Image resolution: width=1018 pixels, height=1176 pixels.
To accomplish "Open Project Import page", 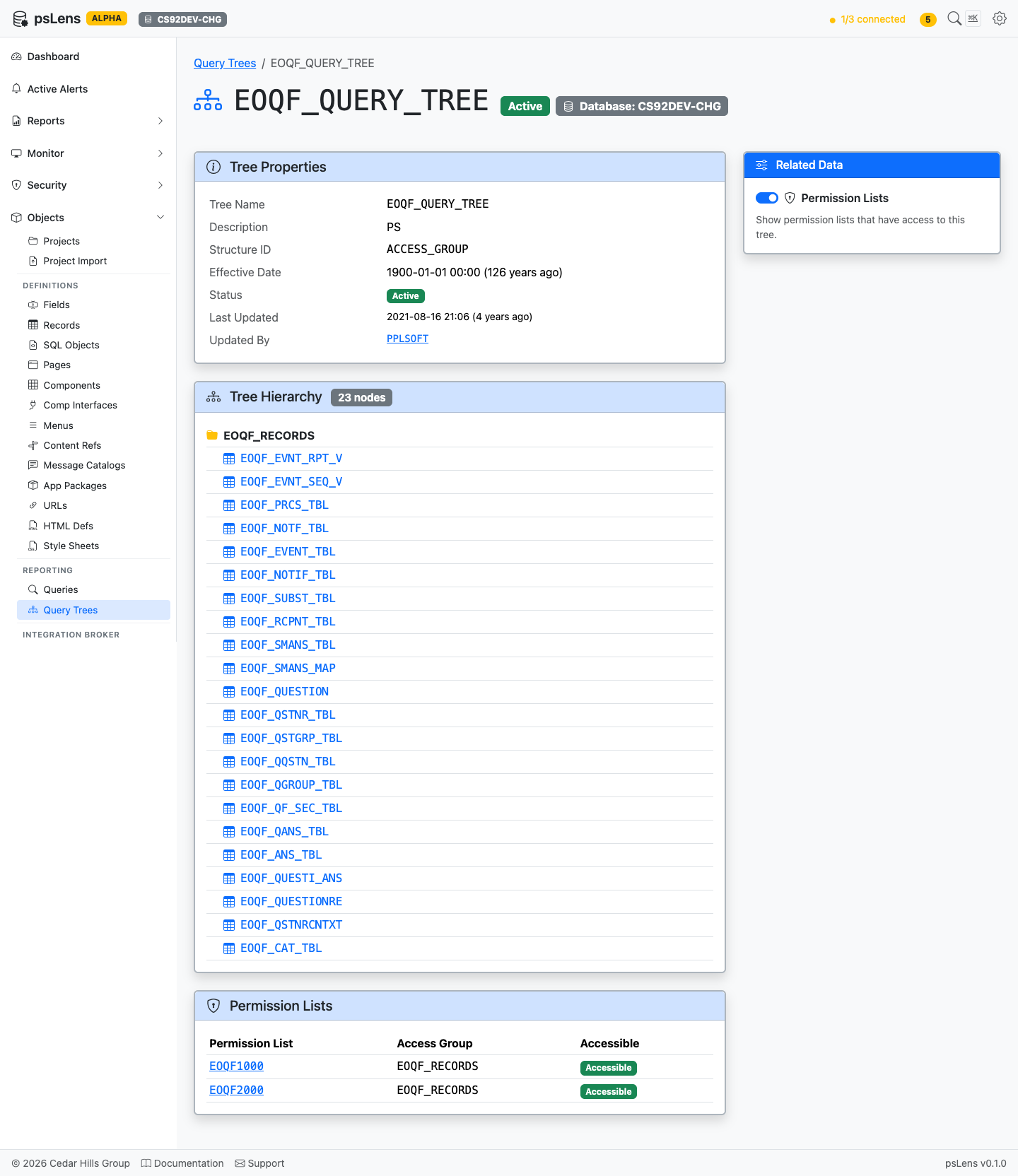I will (93, 261).
